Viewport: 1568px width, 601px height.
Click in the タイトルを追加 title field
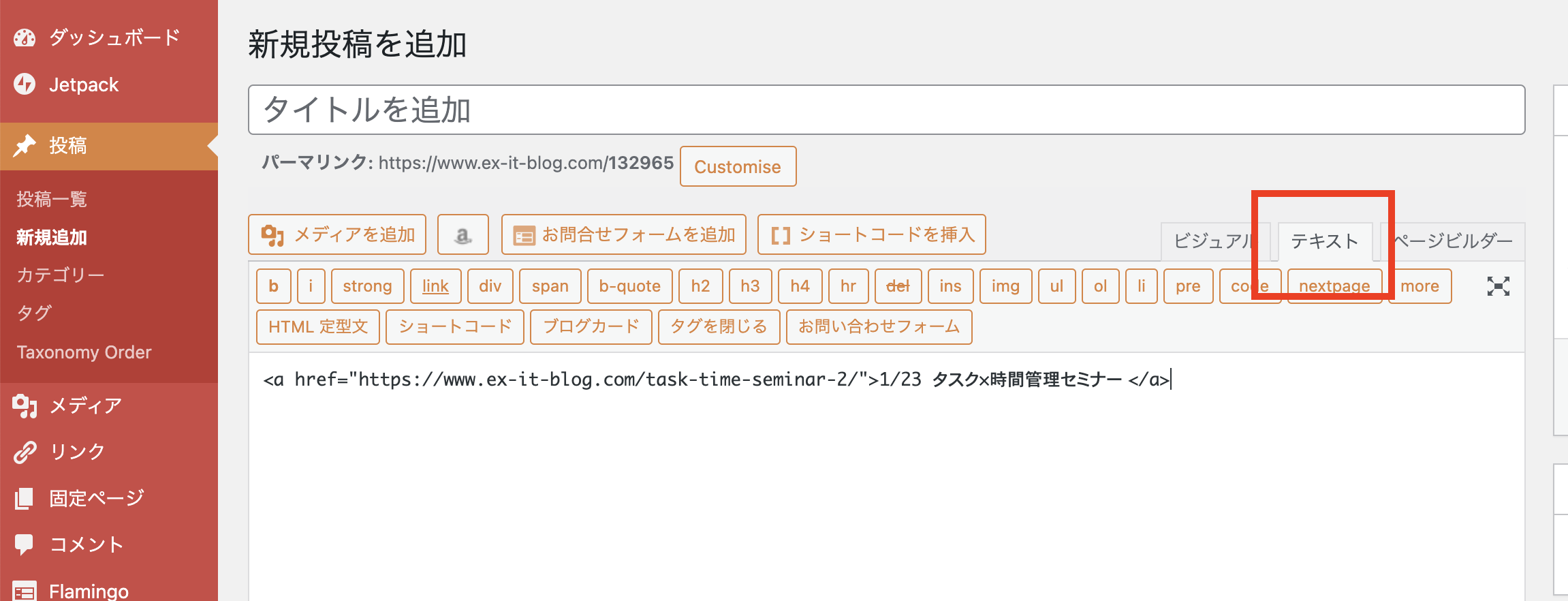pos(886,110)
